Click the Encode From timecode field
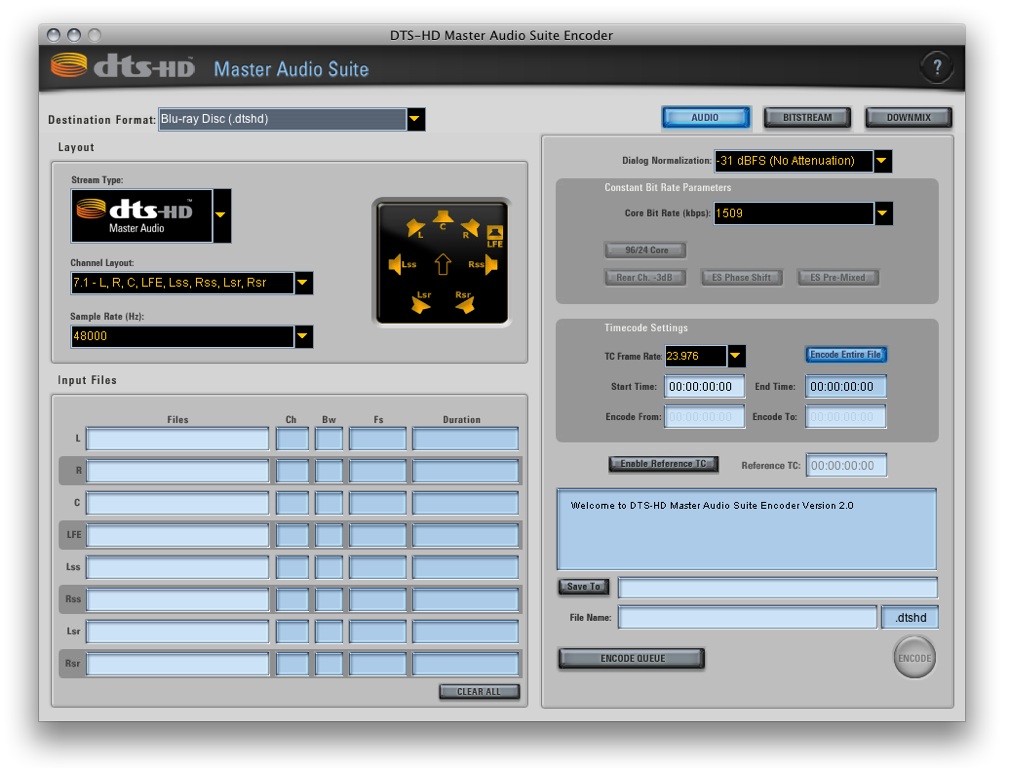 704,417
